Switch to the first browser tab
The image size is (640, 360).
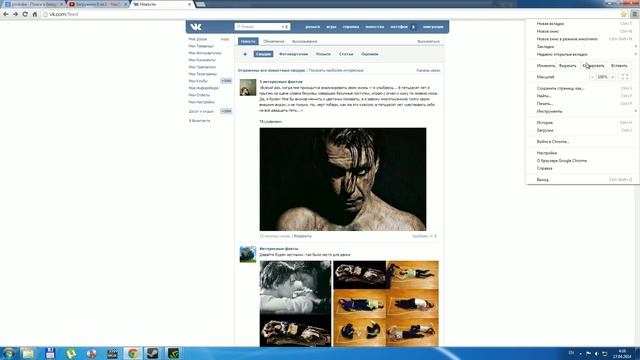pyautogui.click(x=33, y=4)
